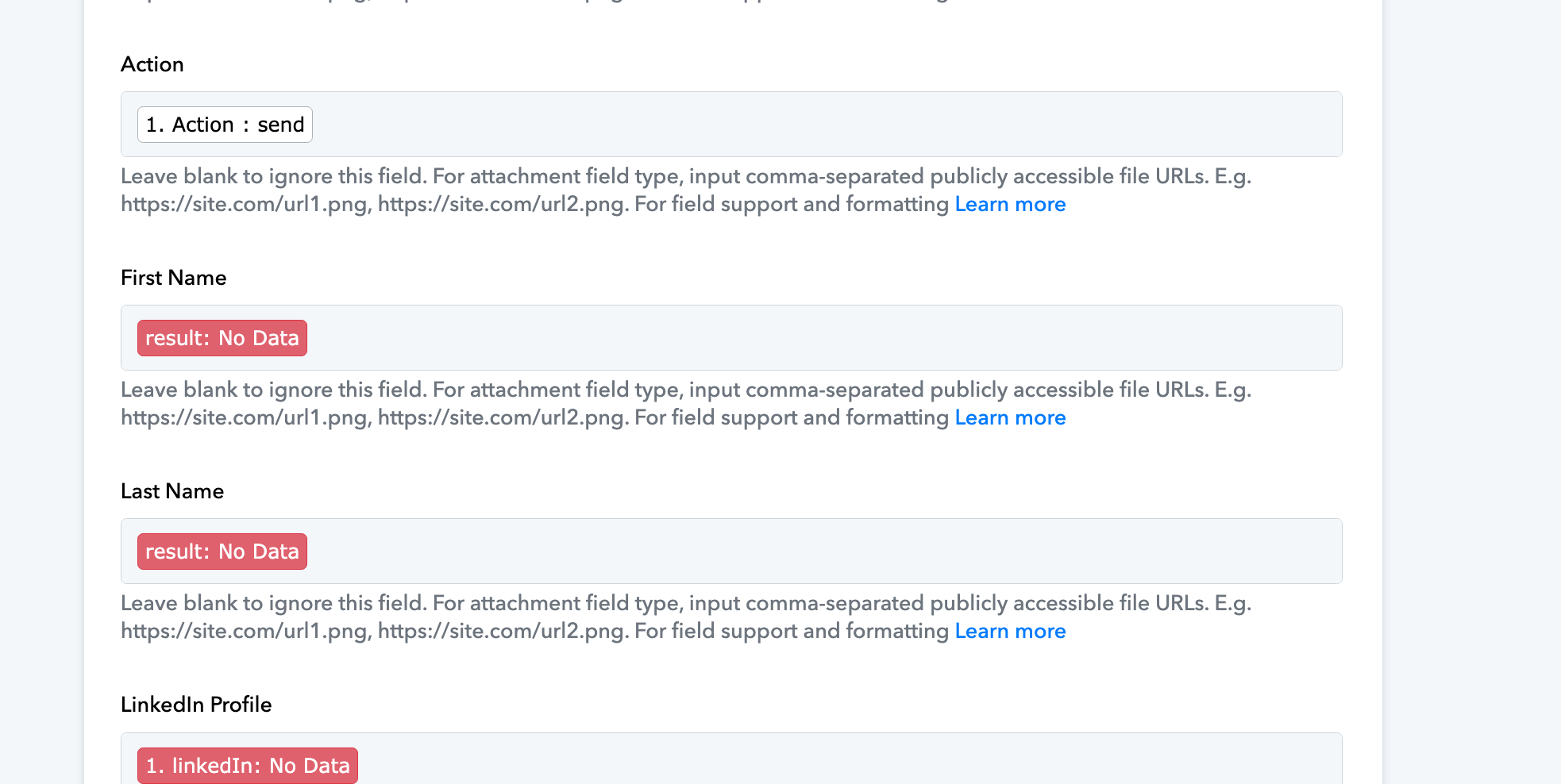Click the help text below Action field

point(686,190)
